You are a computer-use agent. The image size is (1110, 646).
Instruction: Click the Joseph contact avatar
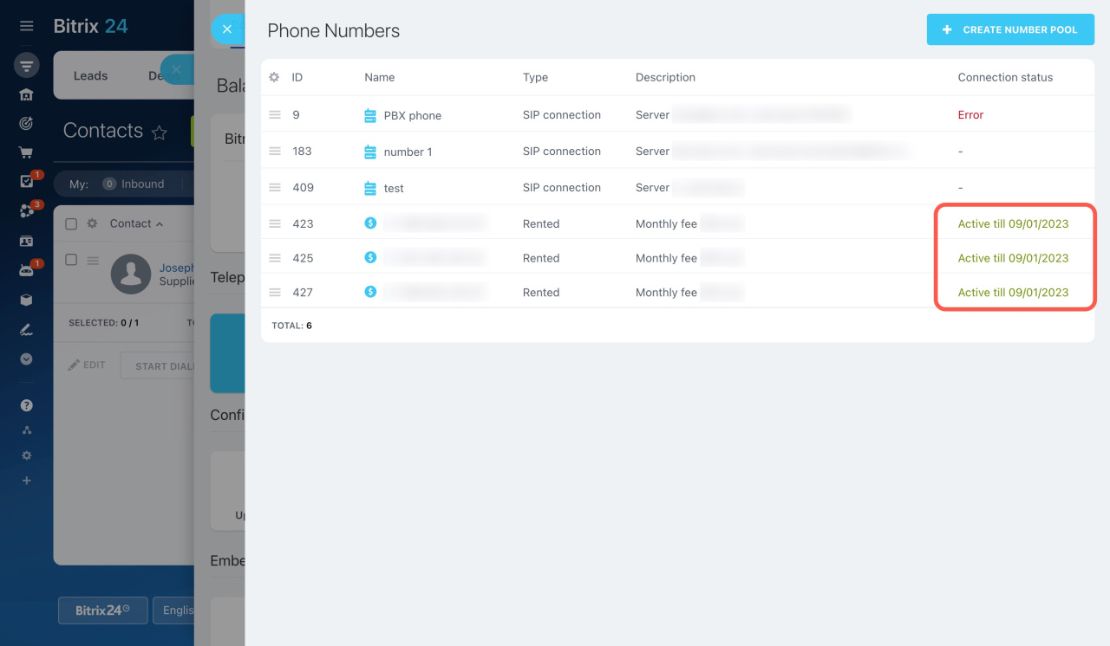tap(131, 274)
